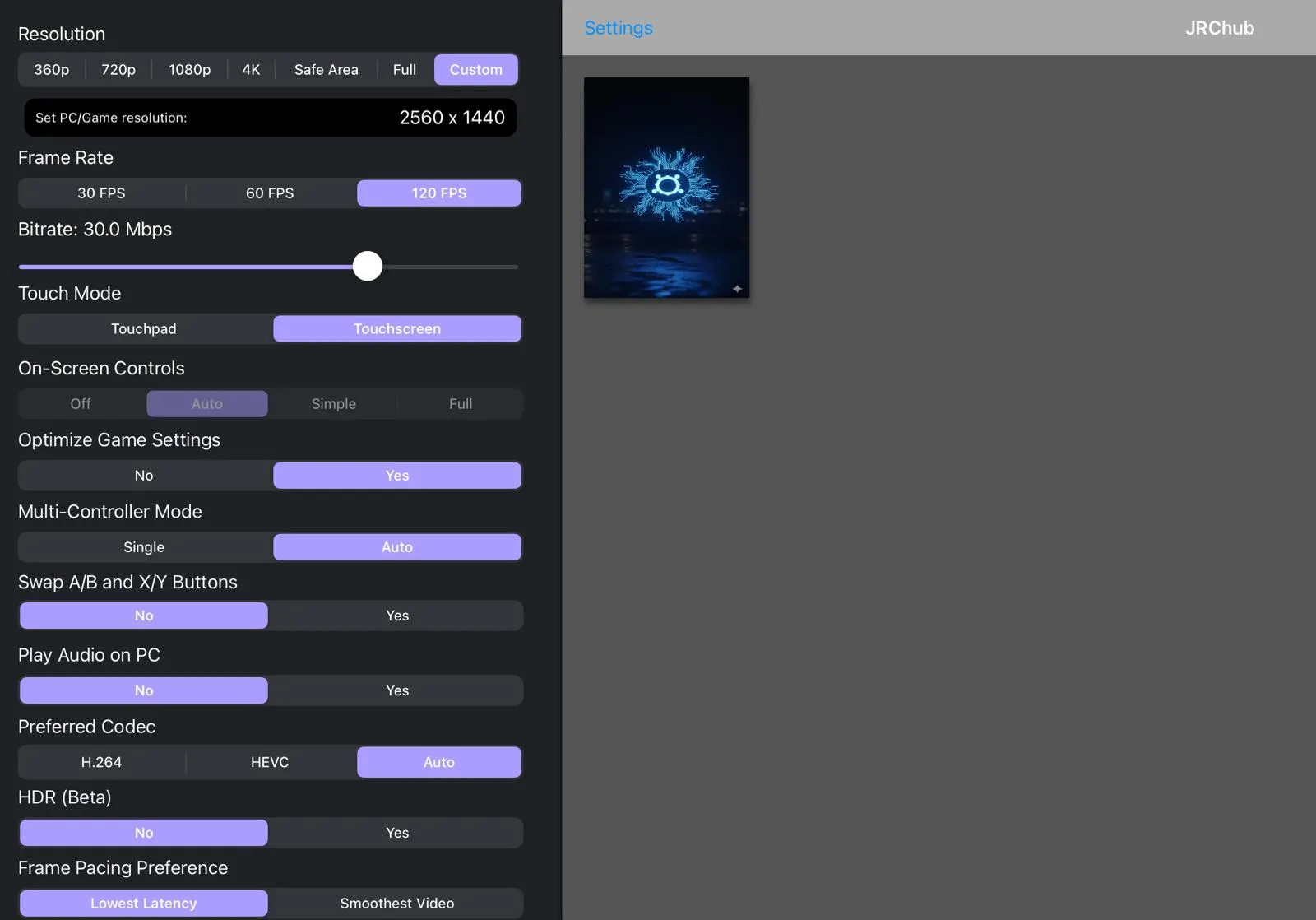1316x920 pixels.
Task: Switch touch mode to Touchpad
Action: tap(144, 329)
